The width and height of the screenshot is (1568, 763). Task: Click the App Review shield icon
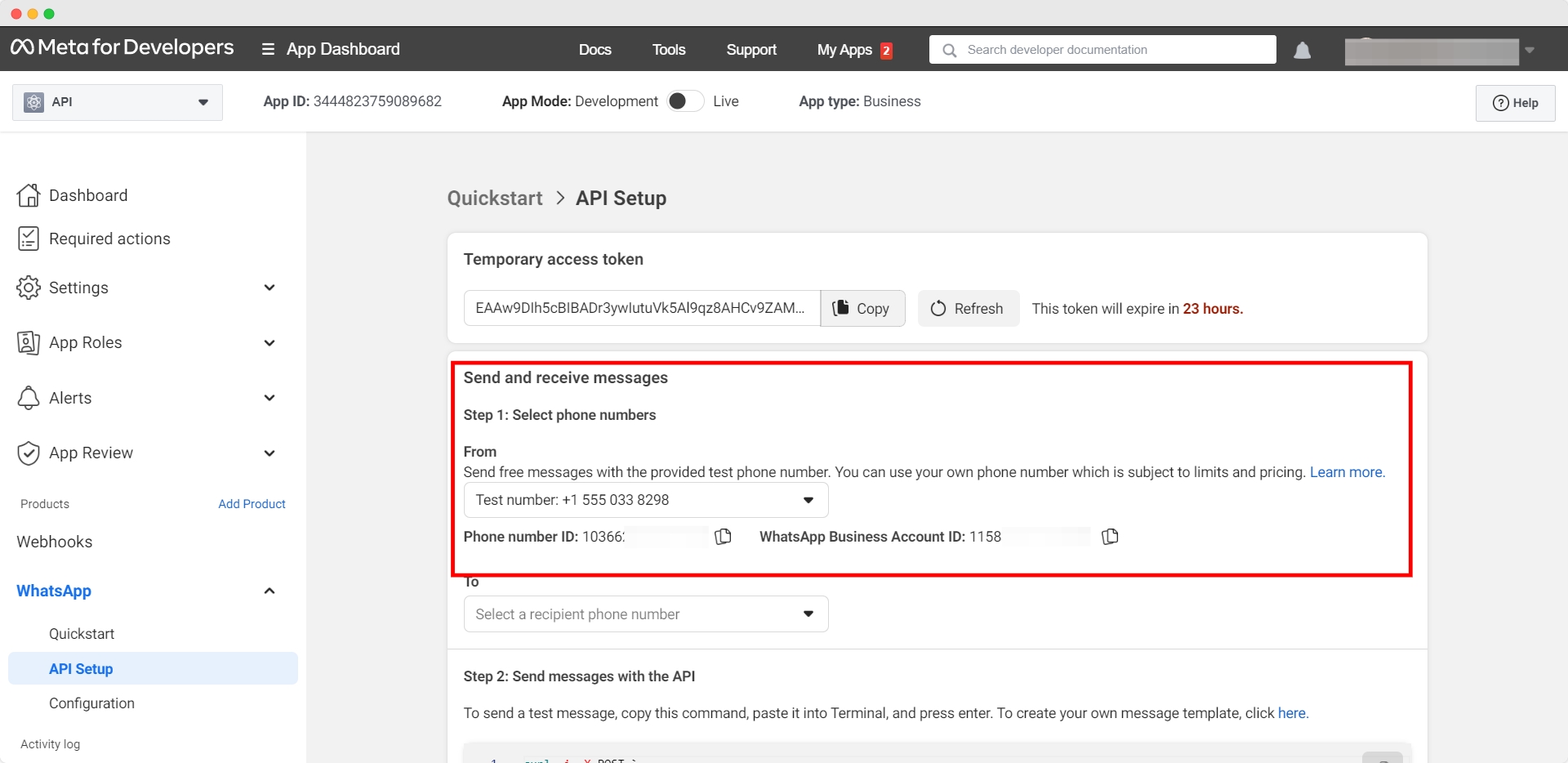[x=29, y=453]
